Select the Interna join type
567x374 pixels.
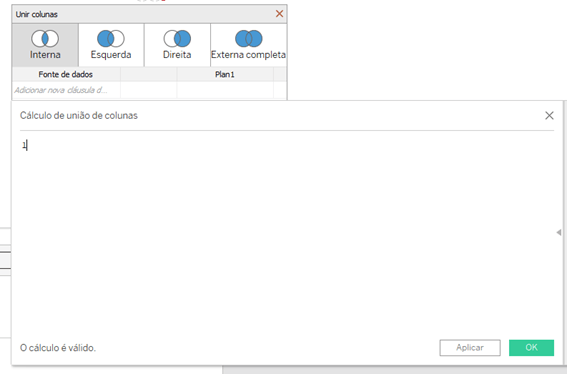[x=45, y=45]
